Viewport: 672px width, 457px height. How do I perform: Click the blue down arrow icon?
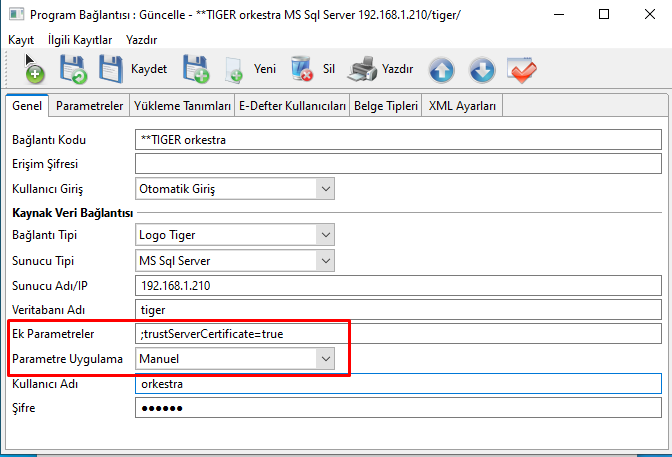pyautogui.click(x=481, y=70)
